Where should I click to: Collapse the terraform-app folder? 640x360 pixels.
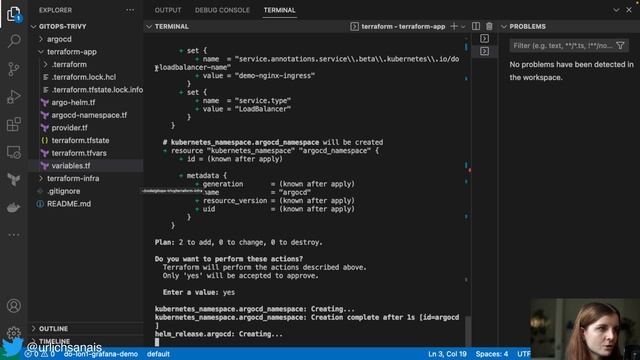coord(71,52)
